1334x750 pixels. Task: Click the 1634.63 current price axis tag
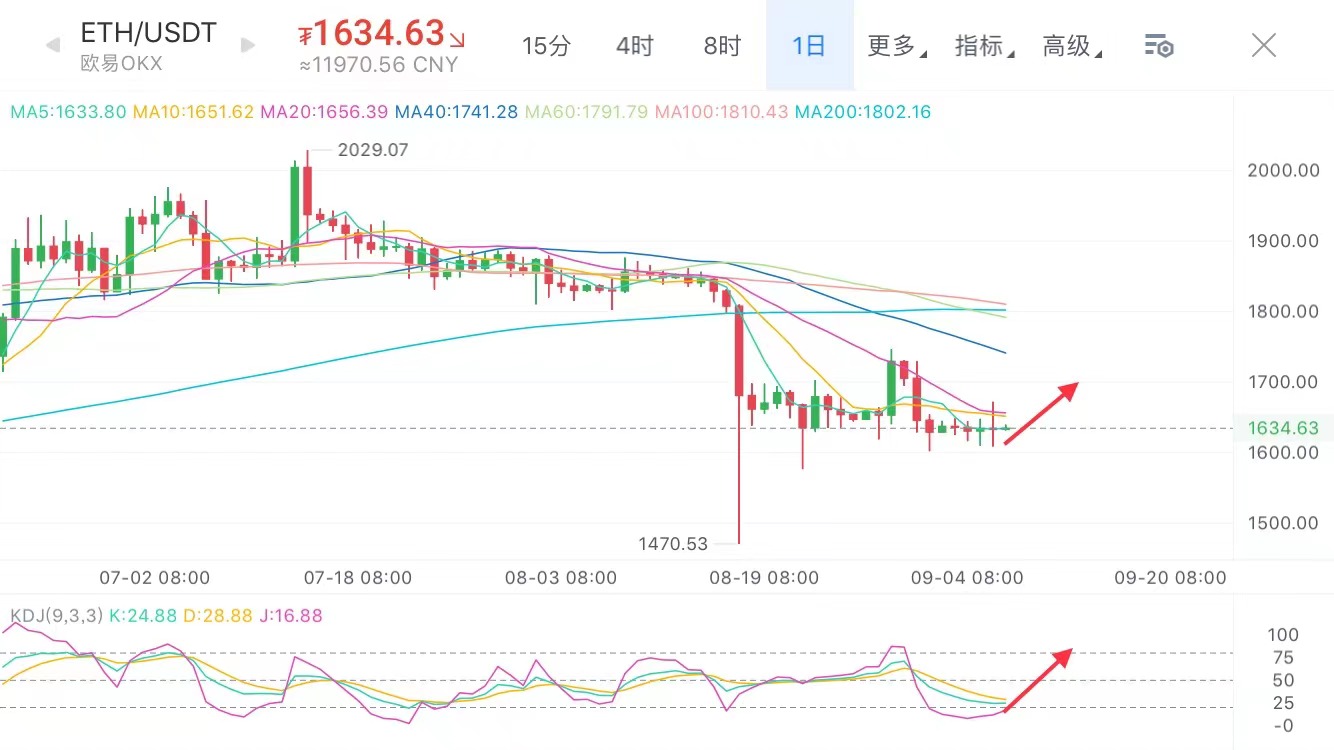1283,428
